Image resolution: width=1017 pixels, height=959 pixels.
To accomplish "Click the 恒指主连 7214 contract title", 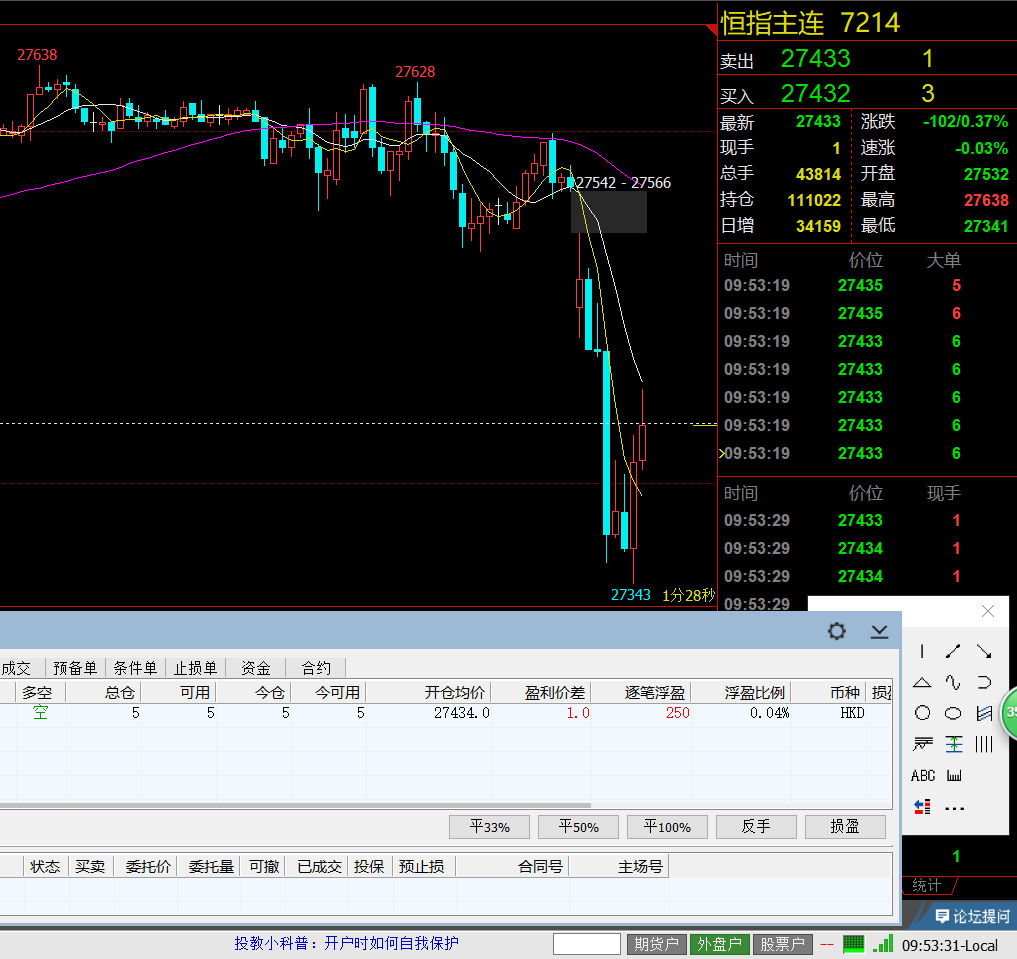I will click(x=810, y=23).
